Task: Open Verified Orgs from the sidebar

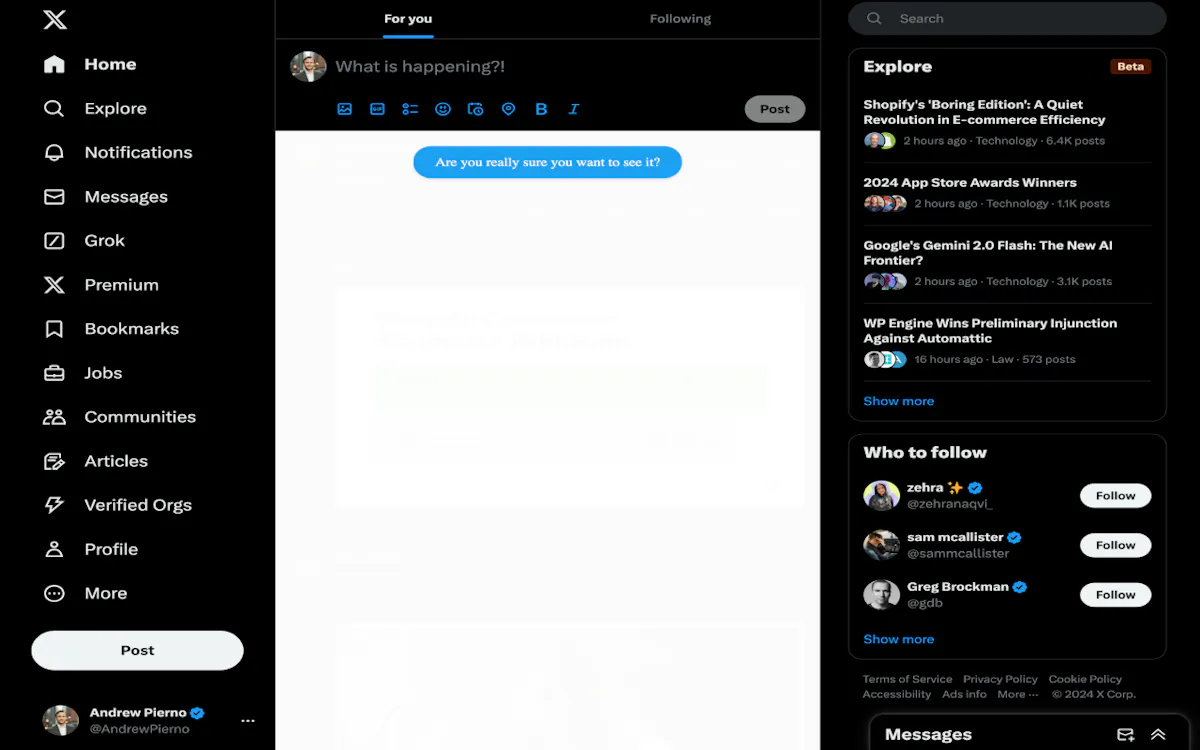Action: (118, 505)
